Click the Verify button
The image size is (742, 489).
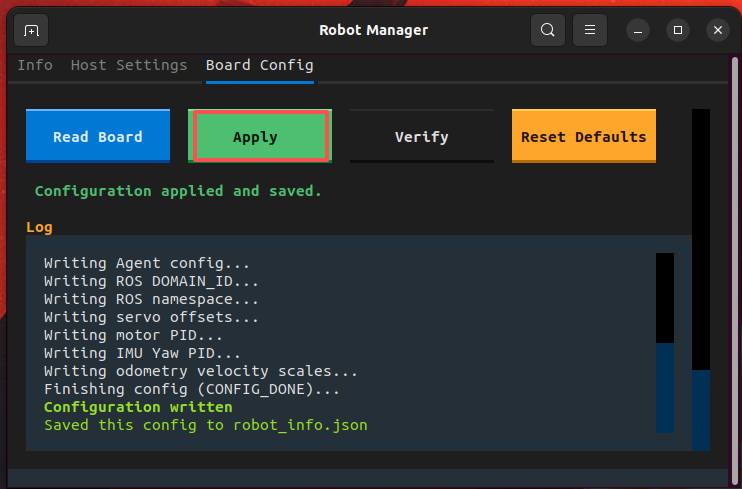click(422, 136)
